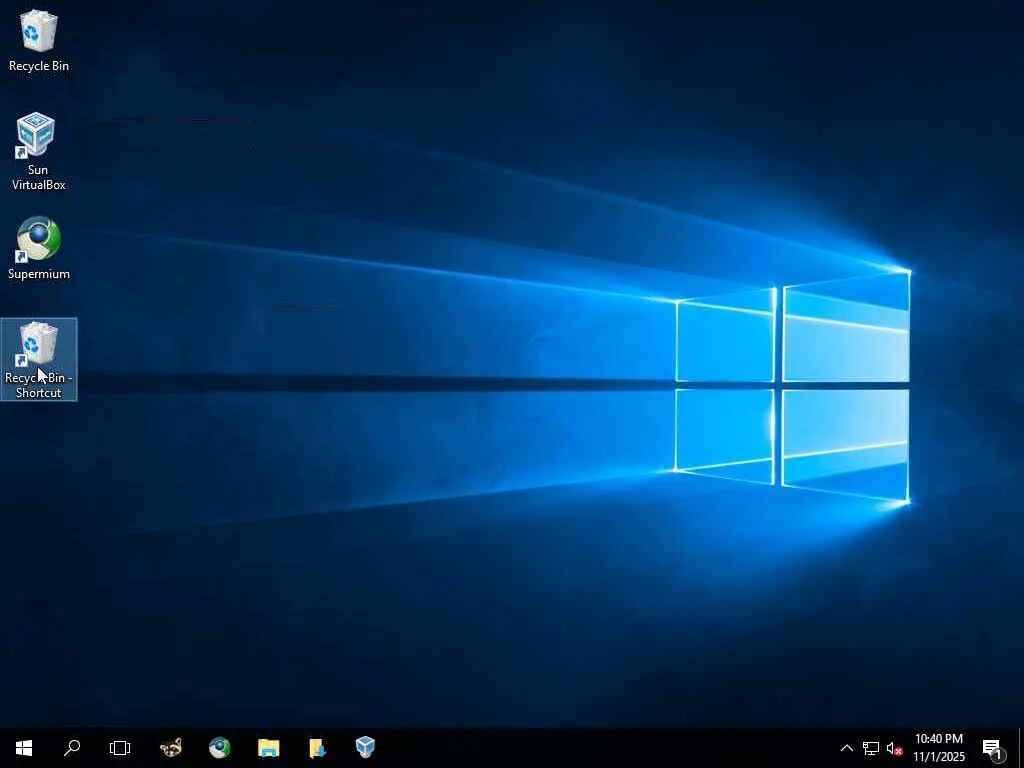Select the Recycle Bin - Shortcut icon
This screenshot has height=768, width=1024.
(39, 360)
